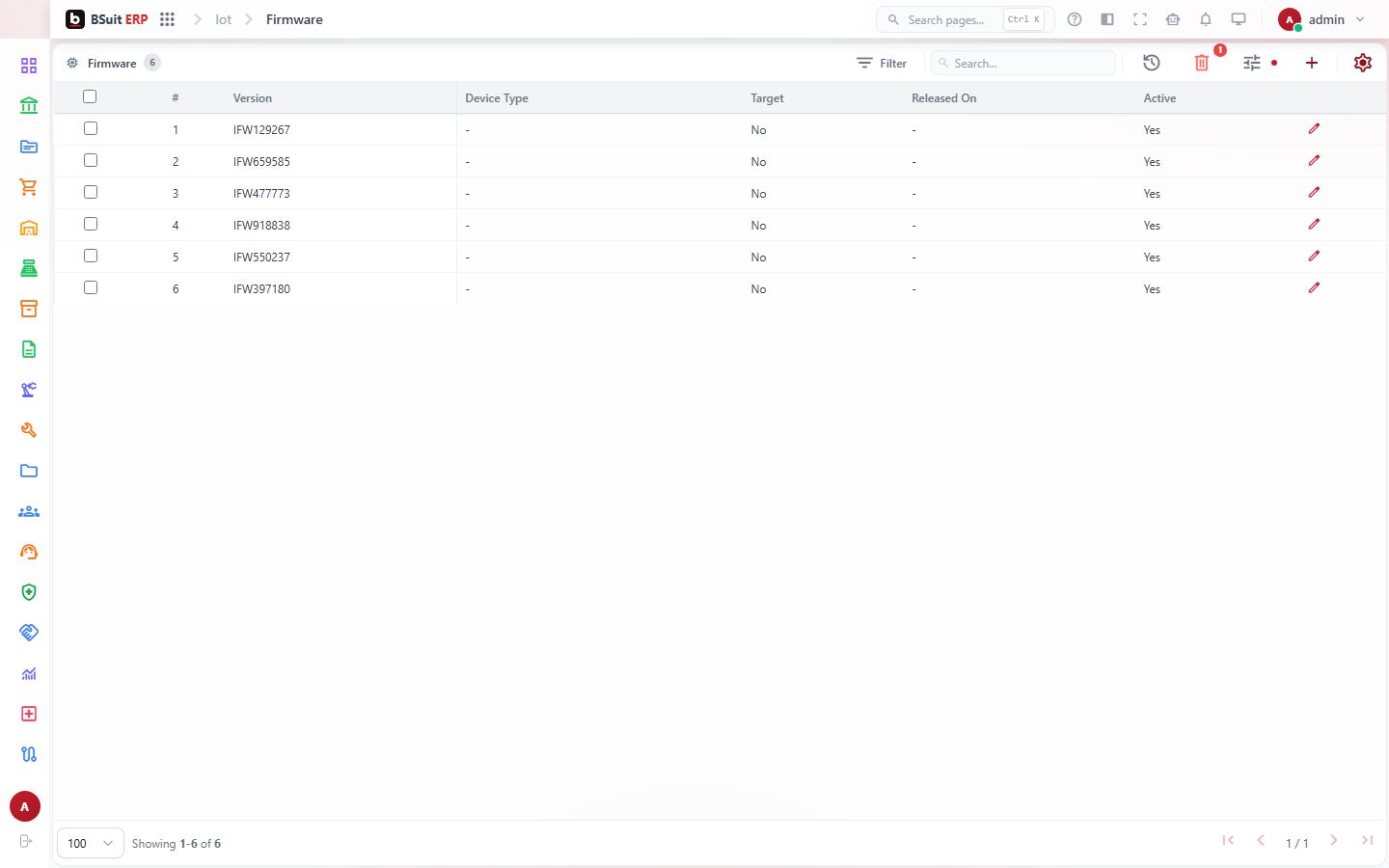Open the apps grid launcher
The height and width of the screenshot is (868, 1389).
click(167, 19)
